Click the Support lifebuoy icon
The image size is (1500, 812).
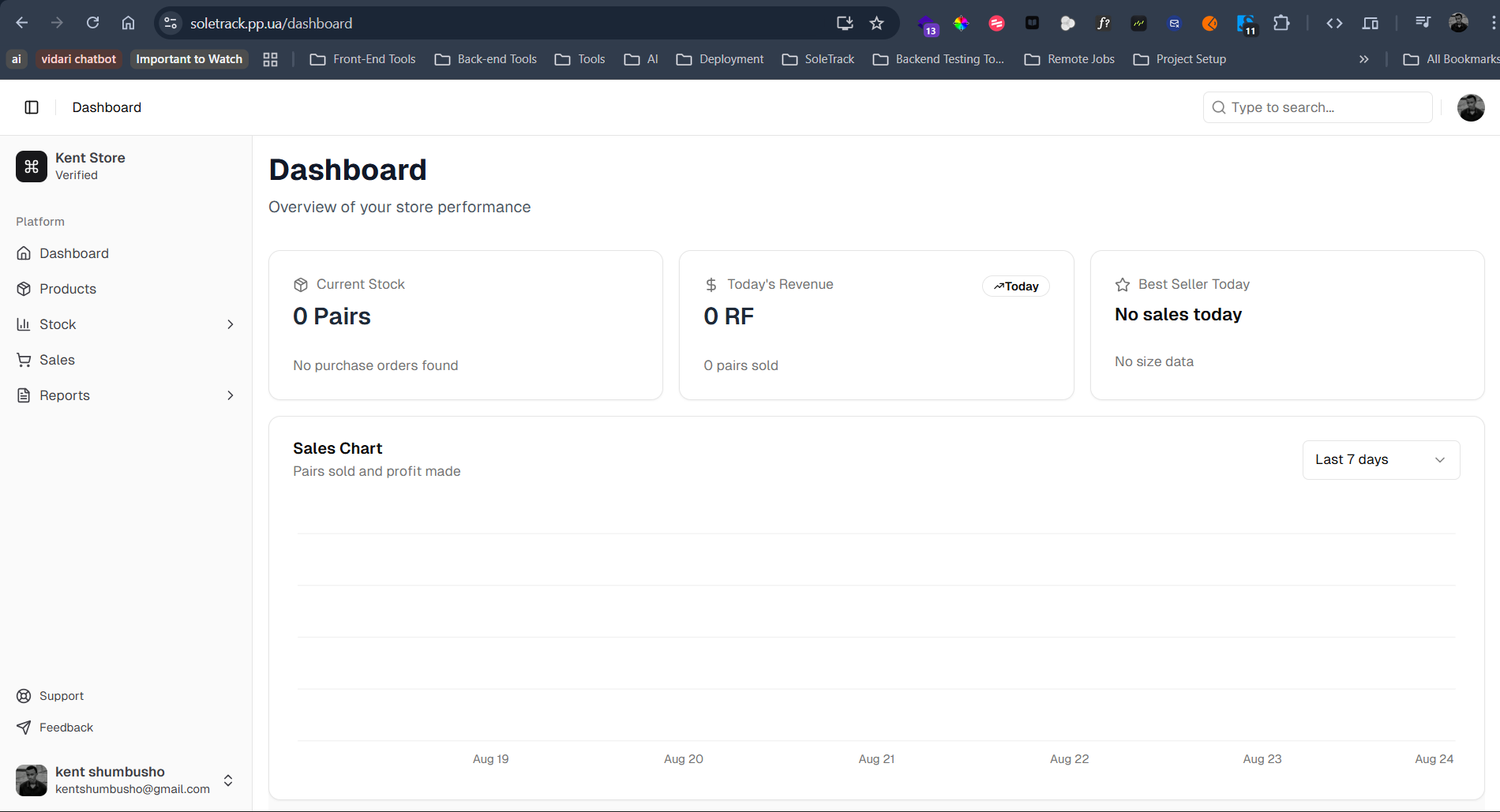tap(24, 696)
